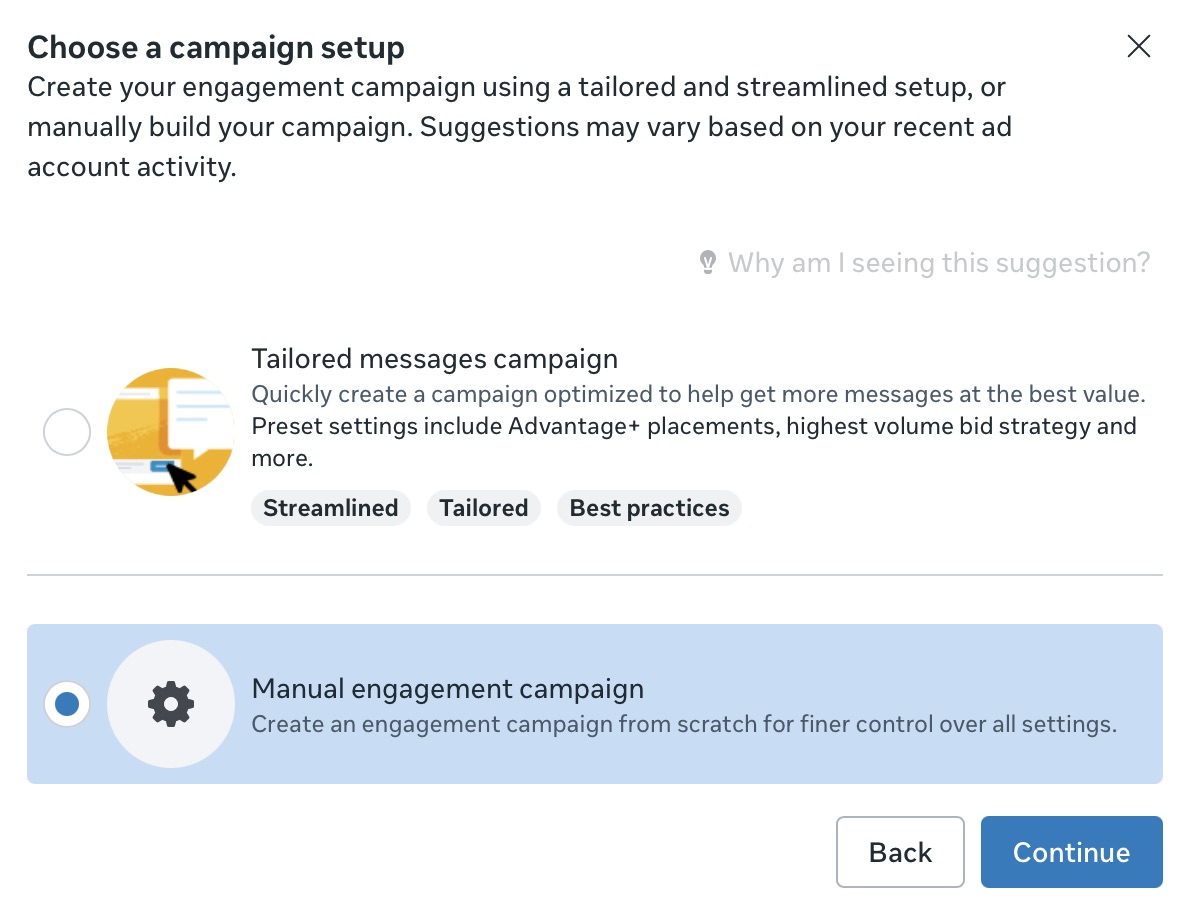Select the Tailored messages campaign radio button
The width and height of the screenshot is (1190, 915).
(x=66, y=431)
